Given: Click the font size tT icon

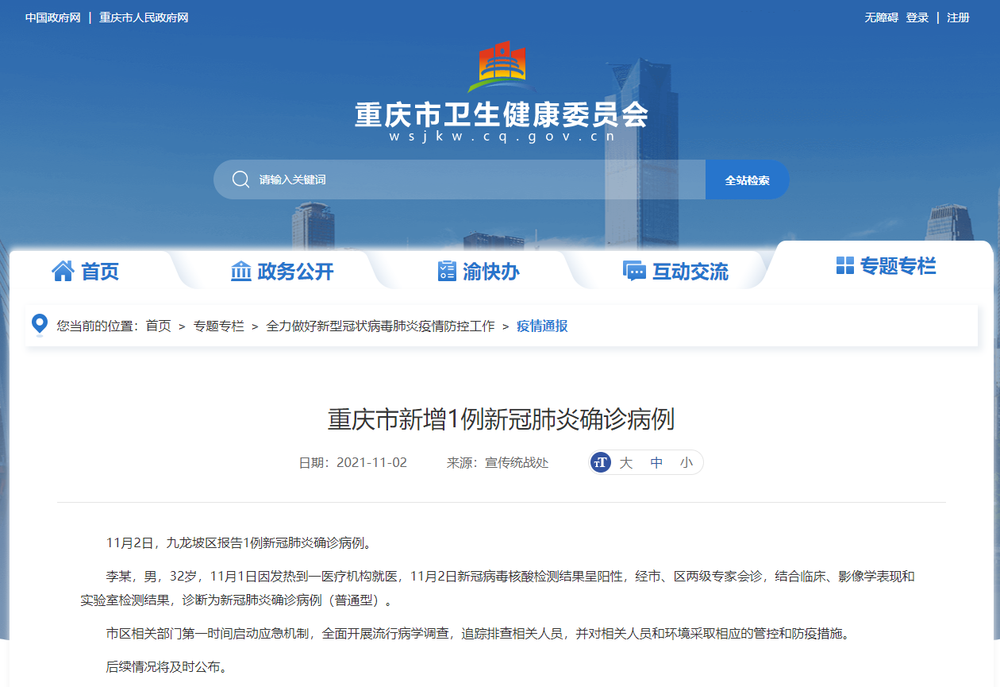Looking at the screenshot, I should pyautogui.click(x=600, y=463).
